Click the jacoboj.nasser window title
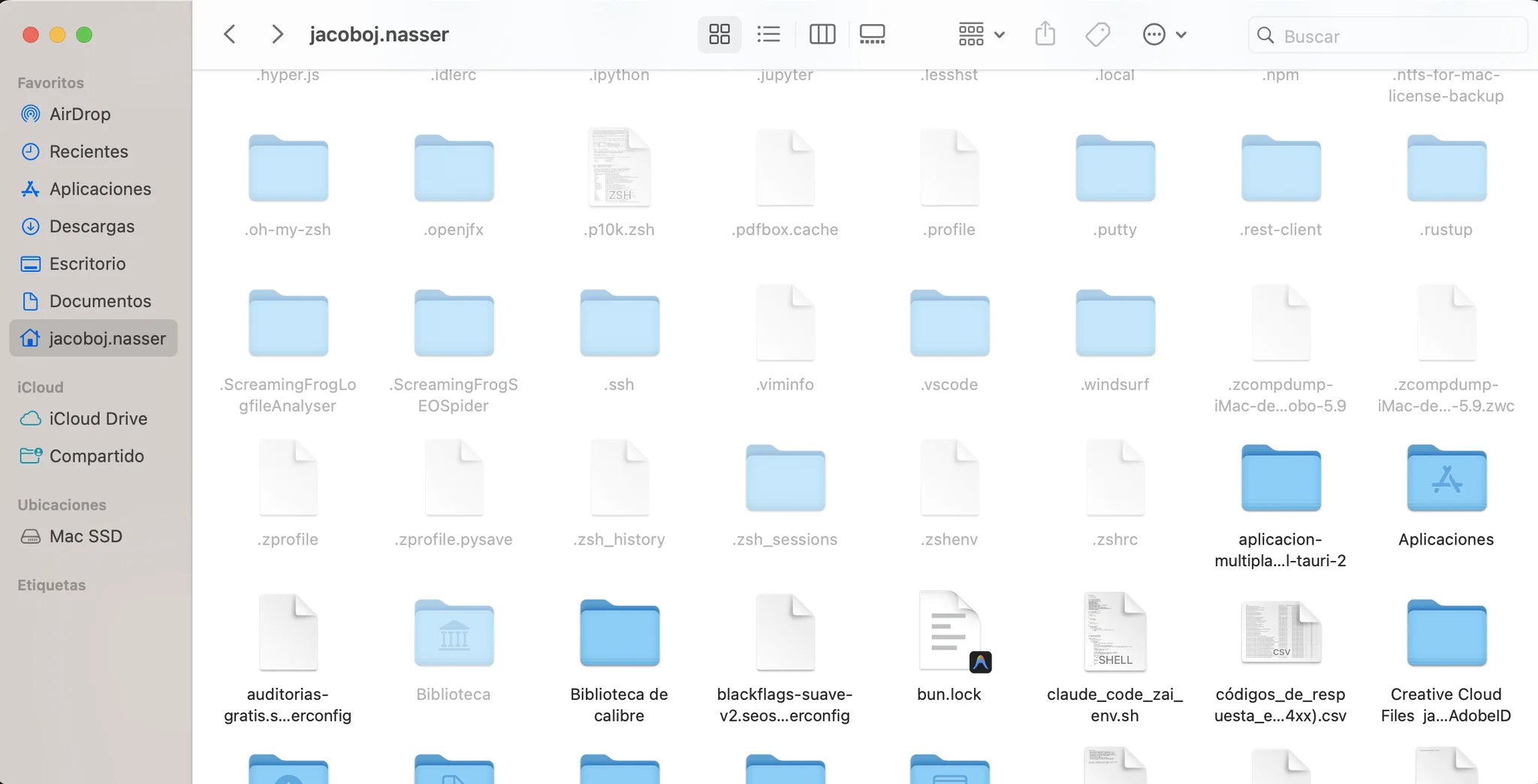Image resolution: width=1538 pixels, height=784 pixels. coord(379,35)
